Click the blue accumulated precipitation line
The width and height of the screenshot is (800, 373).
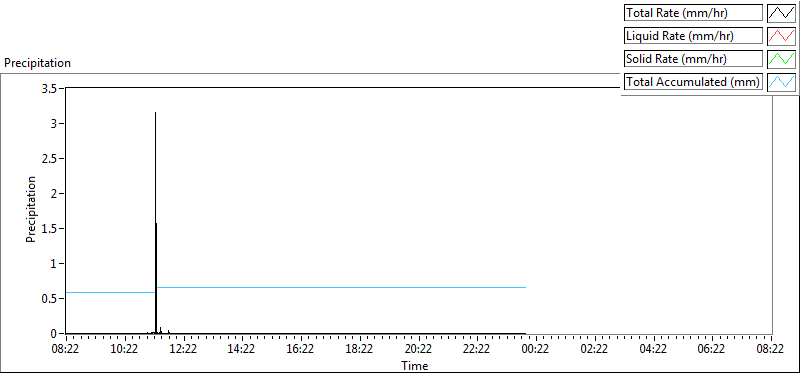pyautogui.click(x=341, y=288)
